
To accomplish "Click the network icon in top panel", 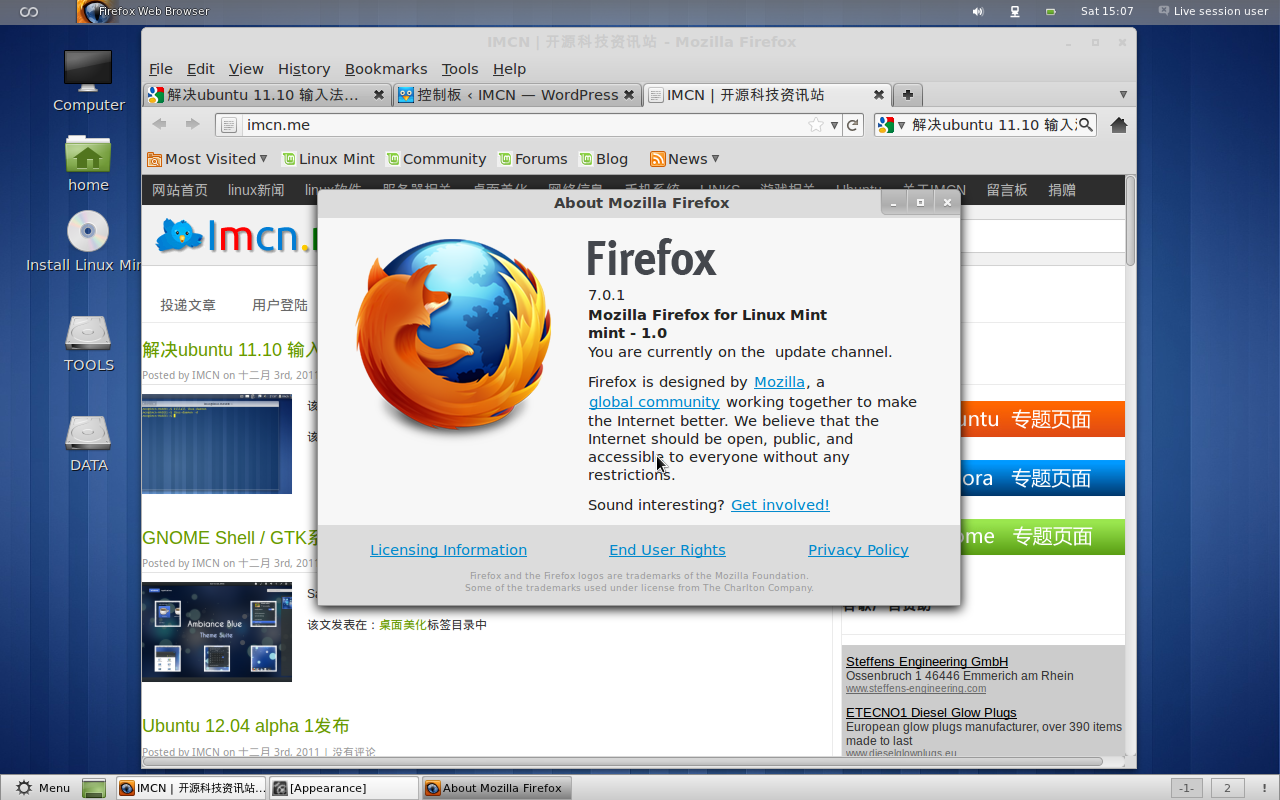I will tap(1015, 11).
